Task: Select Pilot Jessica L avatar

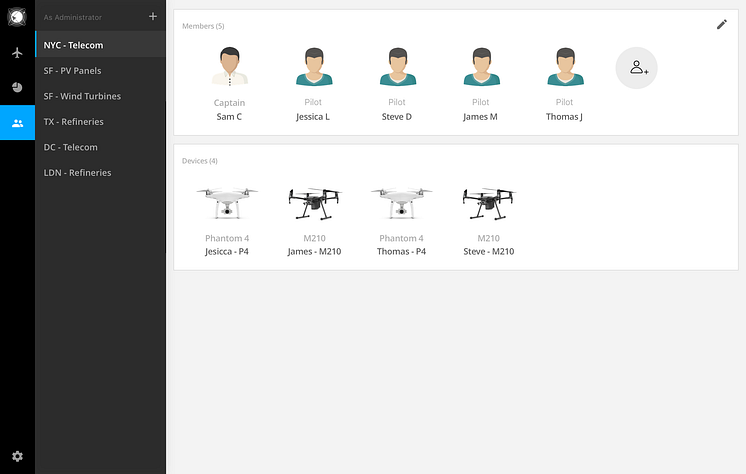Action: pos(314,66)
